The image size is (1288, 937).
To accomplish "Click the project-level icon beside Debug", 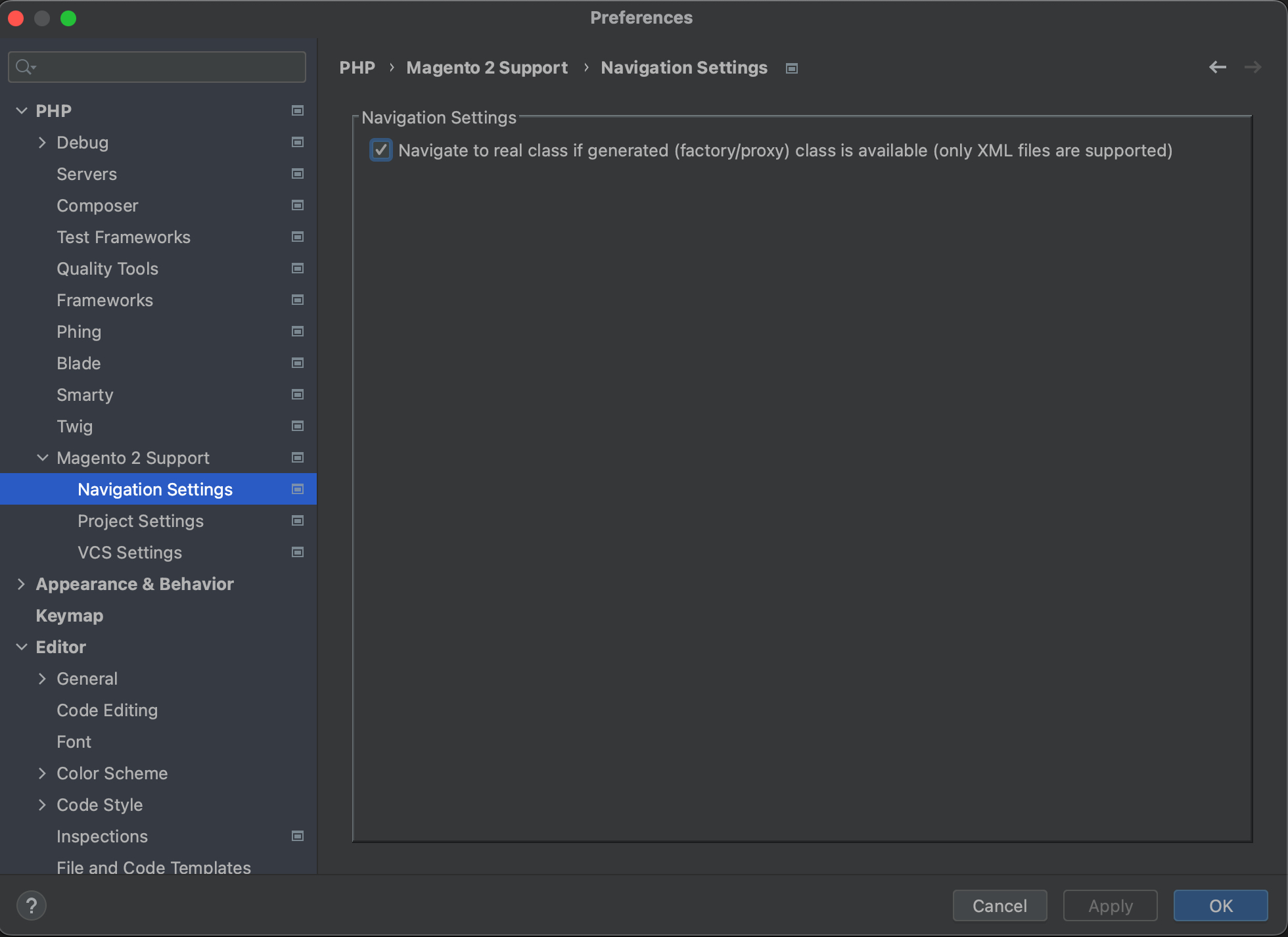I will coord(298,142).
